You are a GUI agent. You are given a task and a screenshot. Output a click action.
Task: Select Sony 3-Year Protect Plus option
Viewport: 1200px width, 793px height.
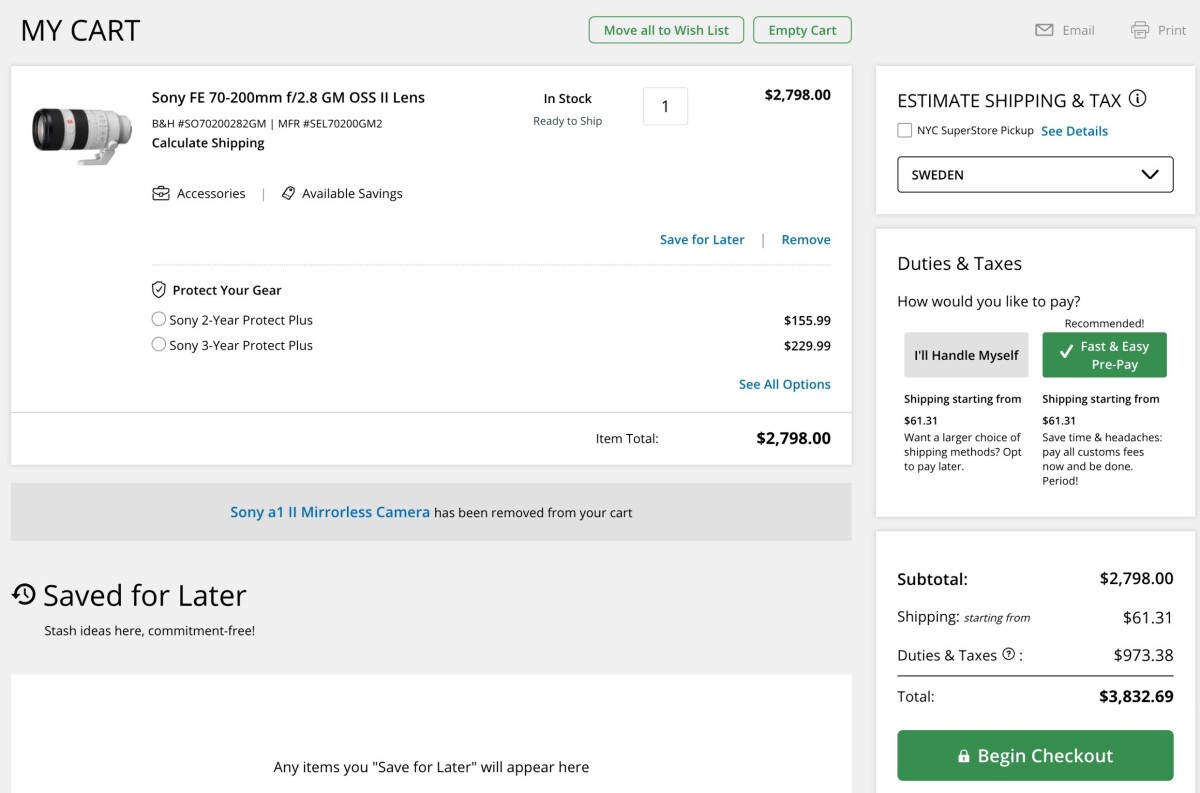pos(158,344)
